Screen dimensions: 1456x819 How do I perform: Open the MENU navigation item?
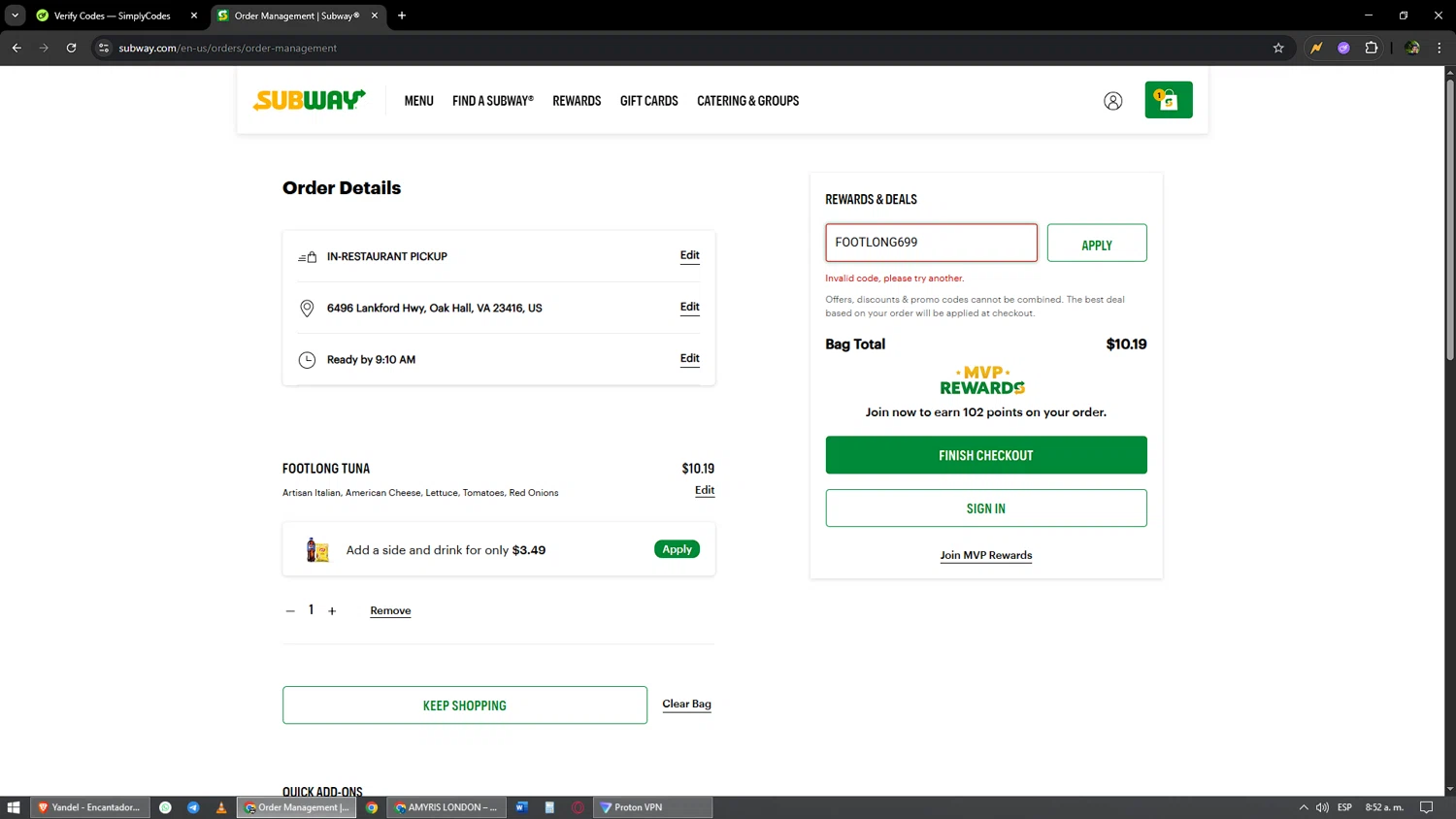(x=418, y=101)
